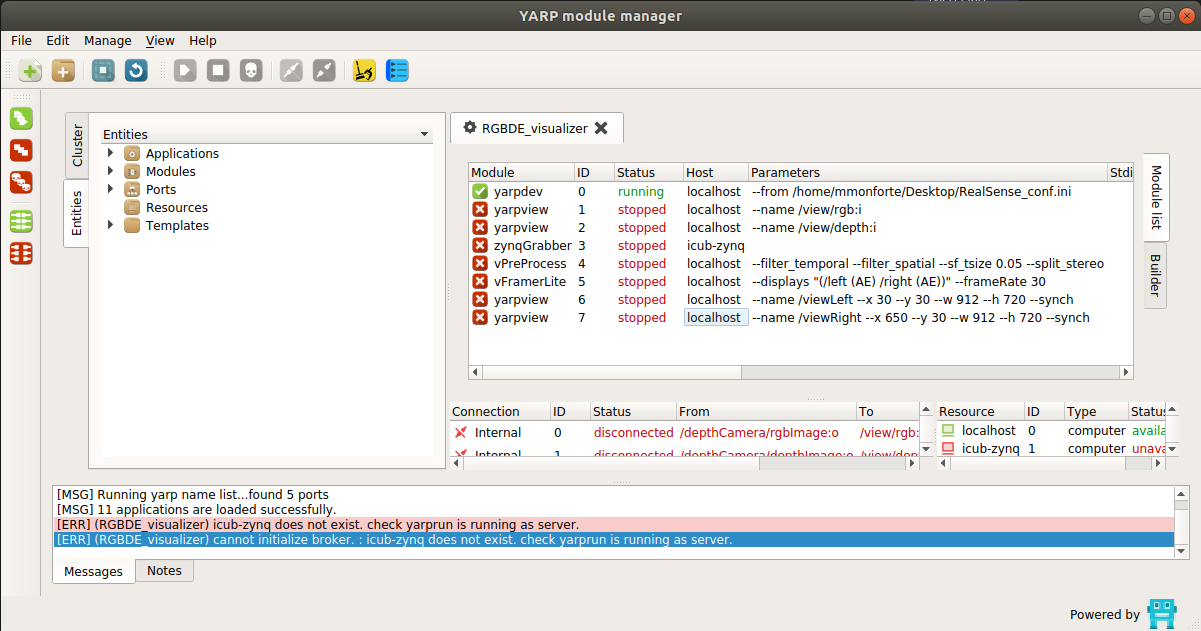
Task: Click the green Run All sidebar icon
Action: [21, 118]
